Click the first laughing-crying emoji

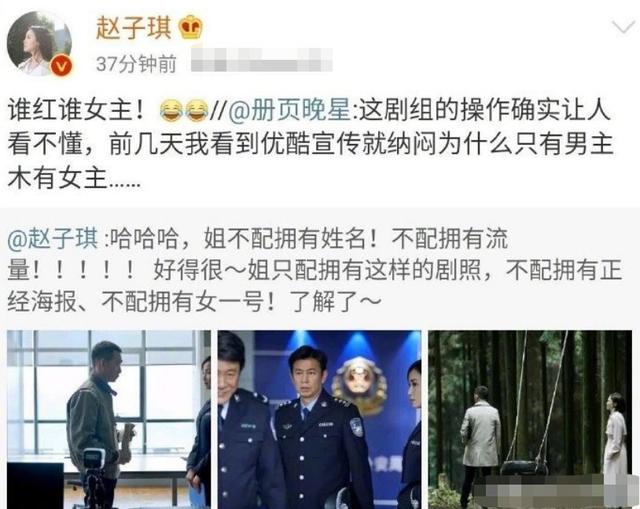coord(171,110)
